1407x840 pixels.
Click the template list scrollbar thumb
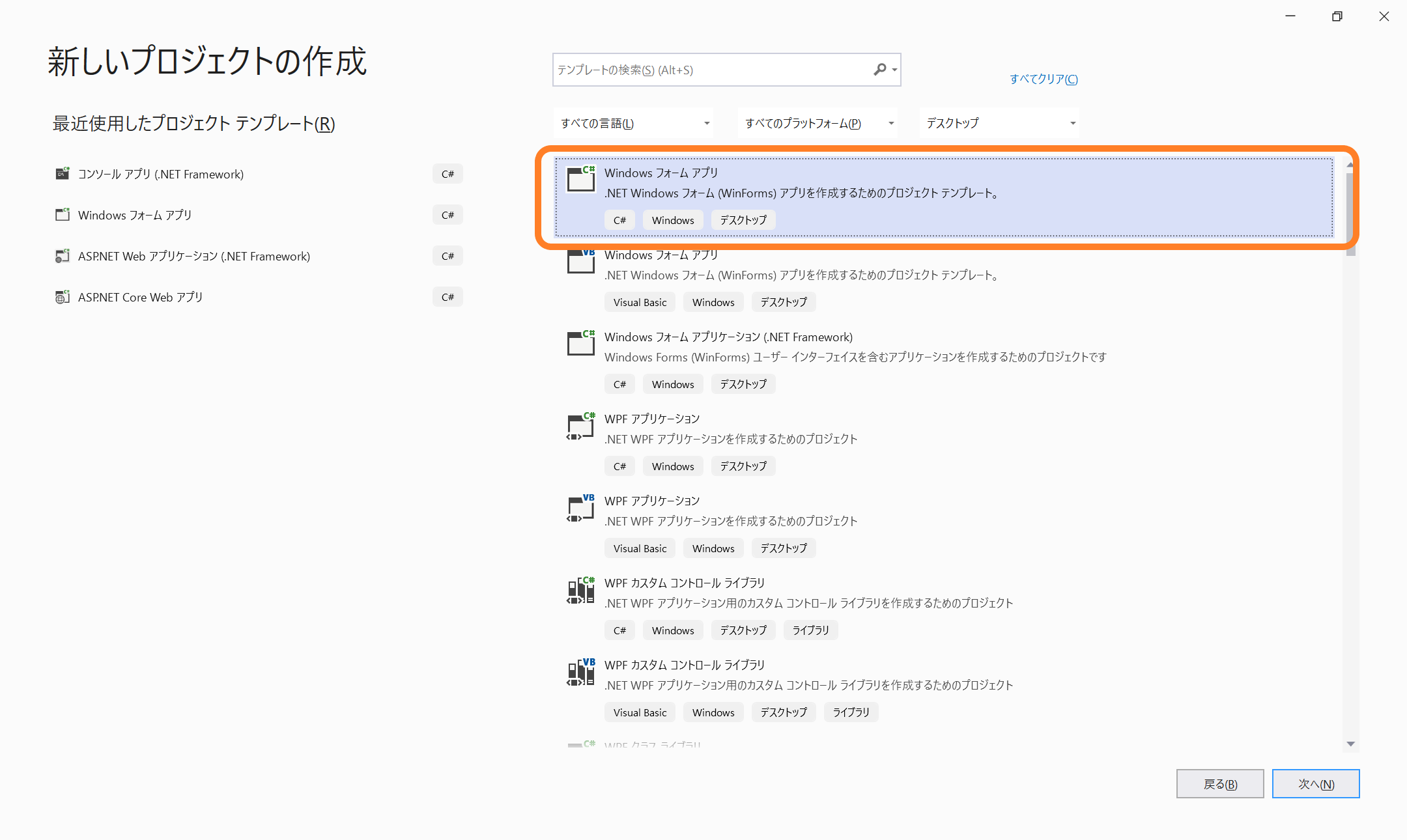(1351, 214)
